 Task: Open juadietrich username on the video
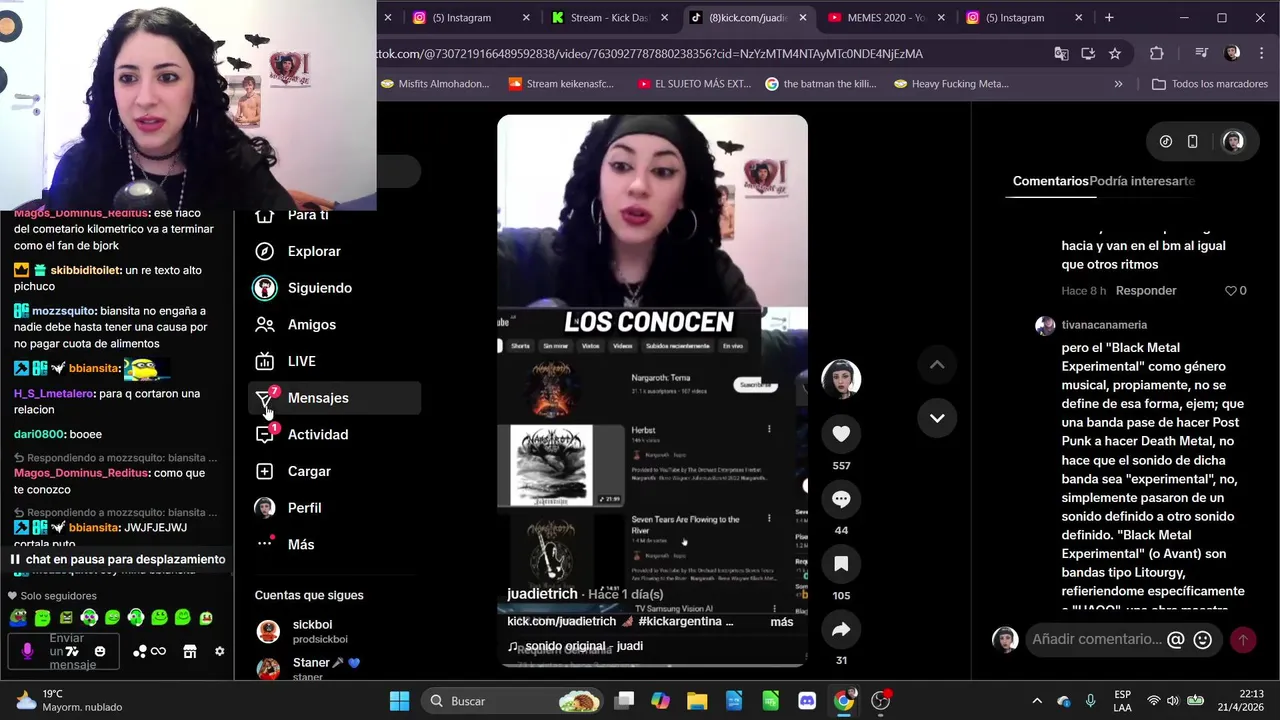pos(542,594)
